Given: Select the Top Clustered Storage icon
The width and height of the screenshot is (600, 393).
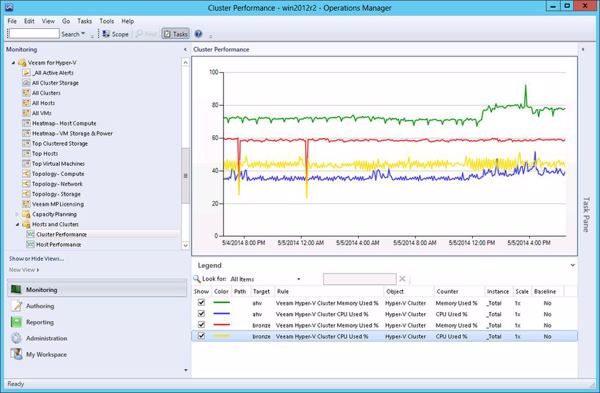Looking at the screenshot, I should tap(26, 144).
